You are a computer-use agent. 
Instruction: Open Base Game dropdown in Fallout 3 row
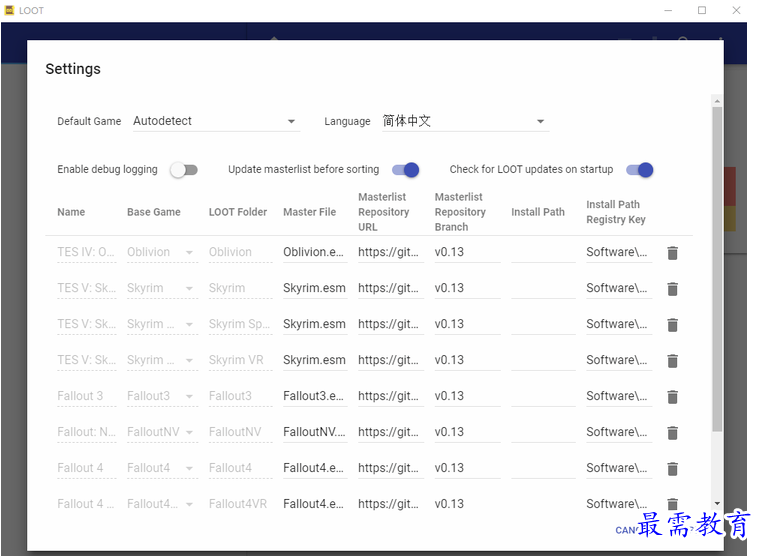click(160, 397)
